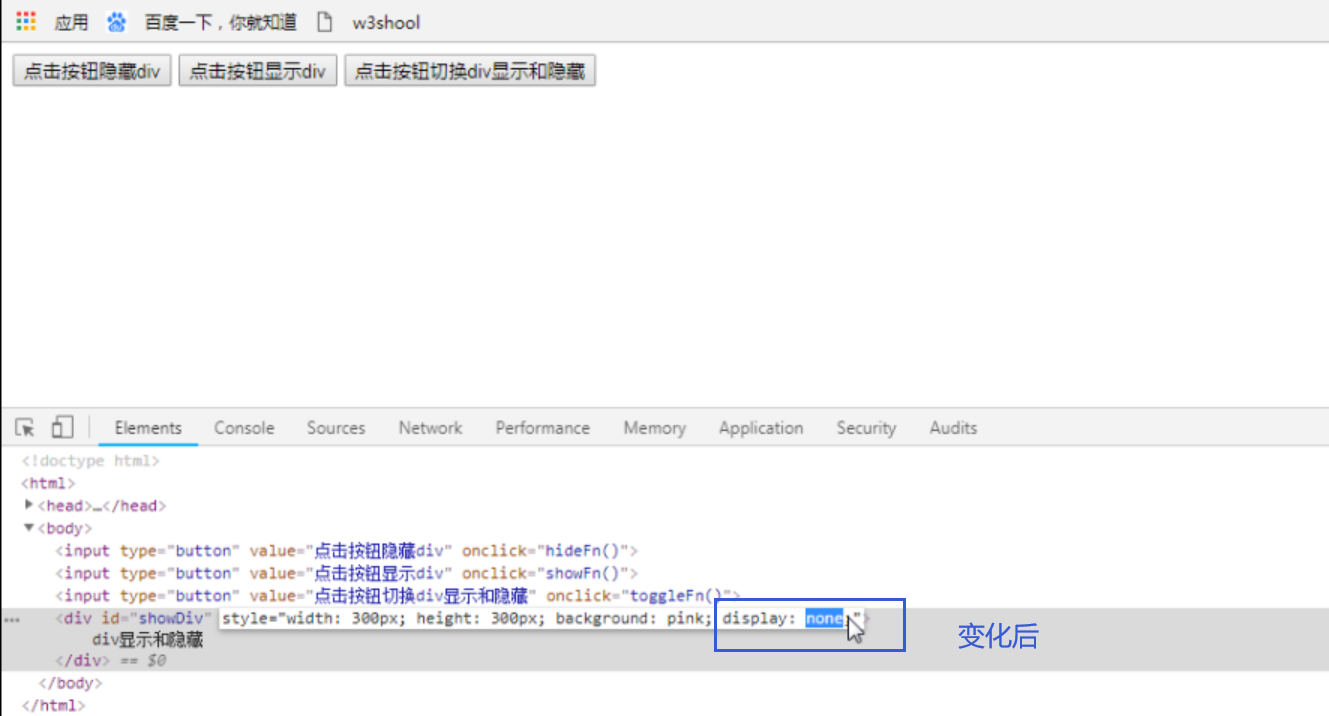This screenshot has width=1329, height=716.
Task: Switch to the Network tab
Action: pos(430,428)
